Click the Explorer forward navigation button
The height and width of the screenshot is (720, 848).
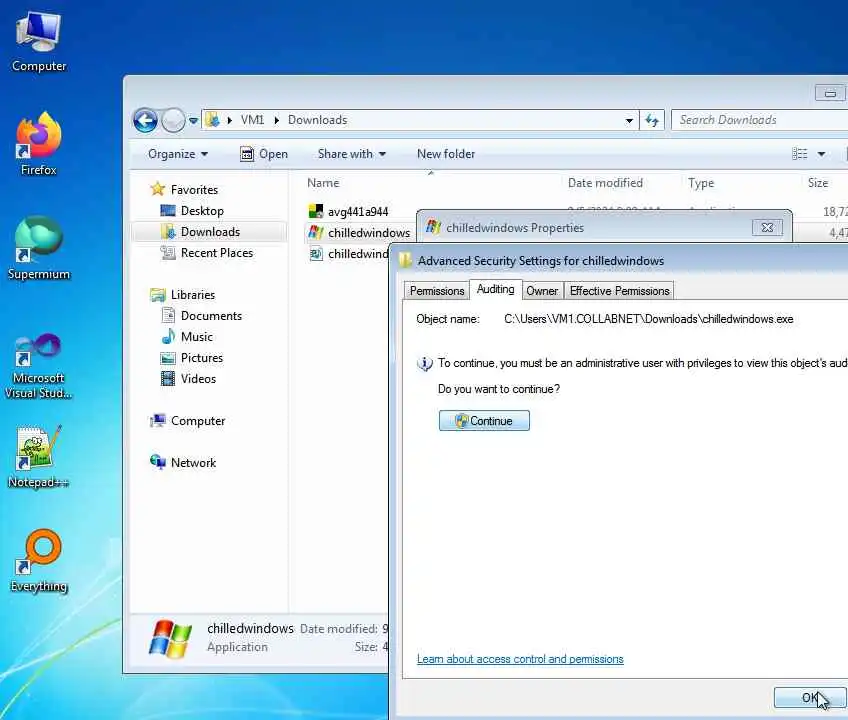(x=173, y=120)
